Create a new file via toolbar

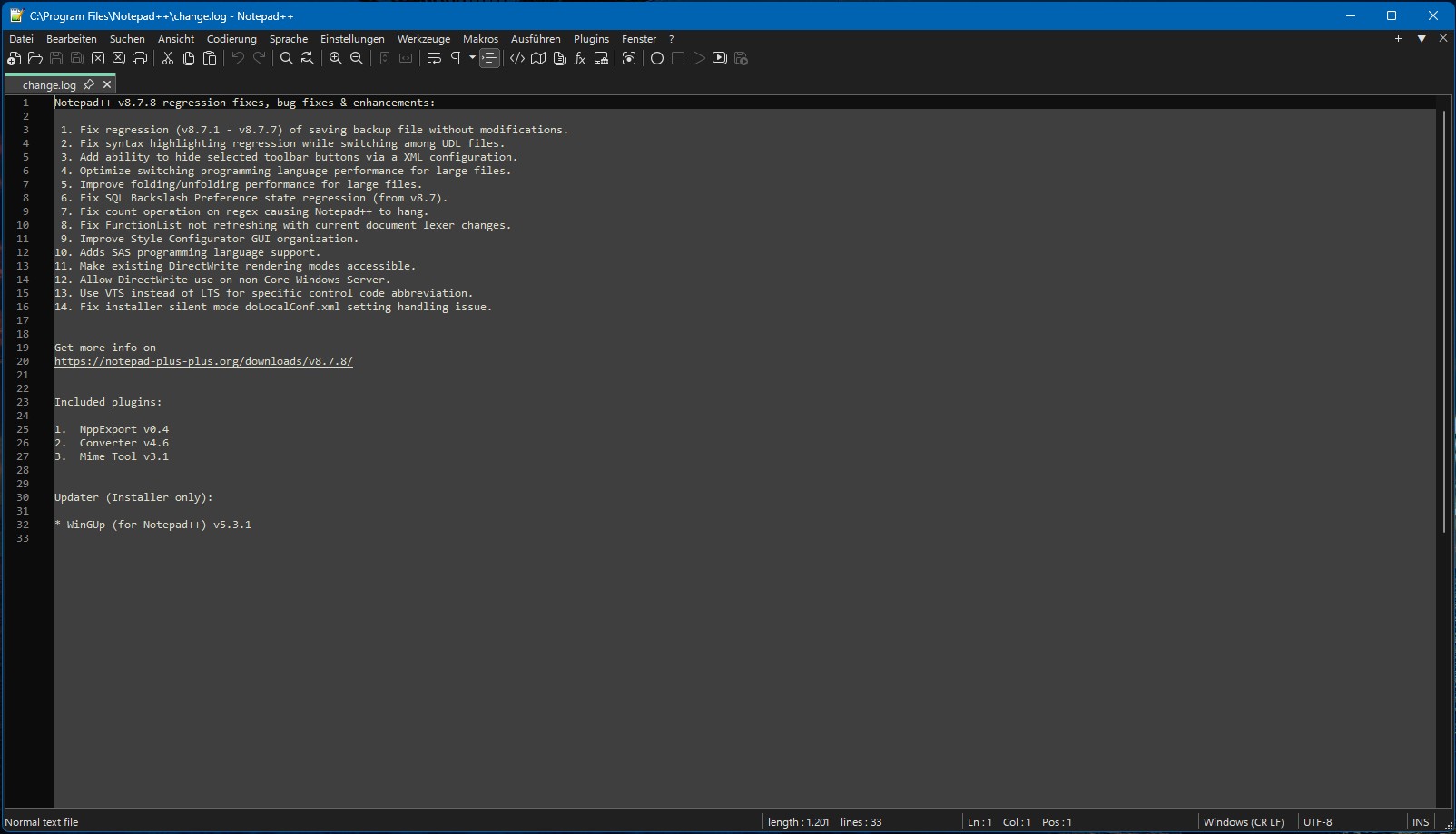[x=14, y=58]
